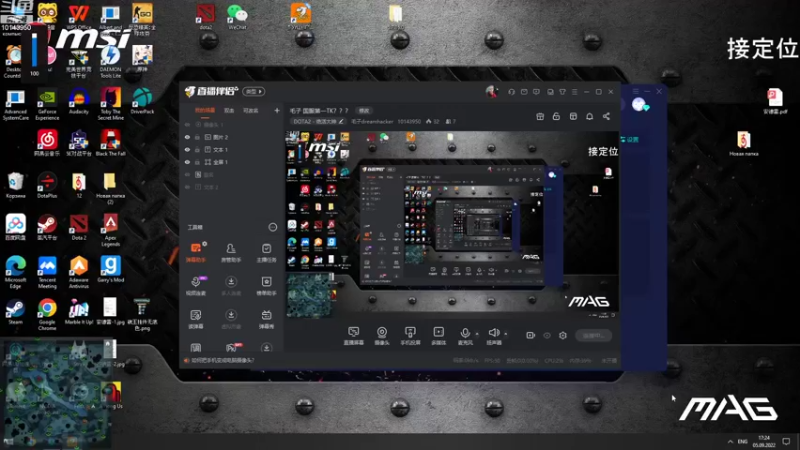Add a 直播屏幕 screen capture source

(x=354, y=336)
